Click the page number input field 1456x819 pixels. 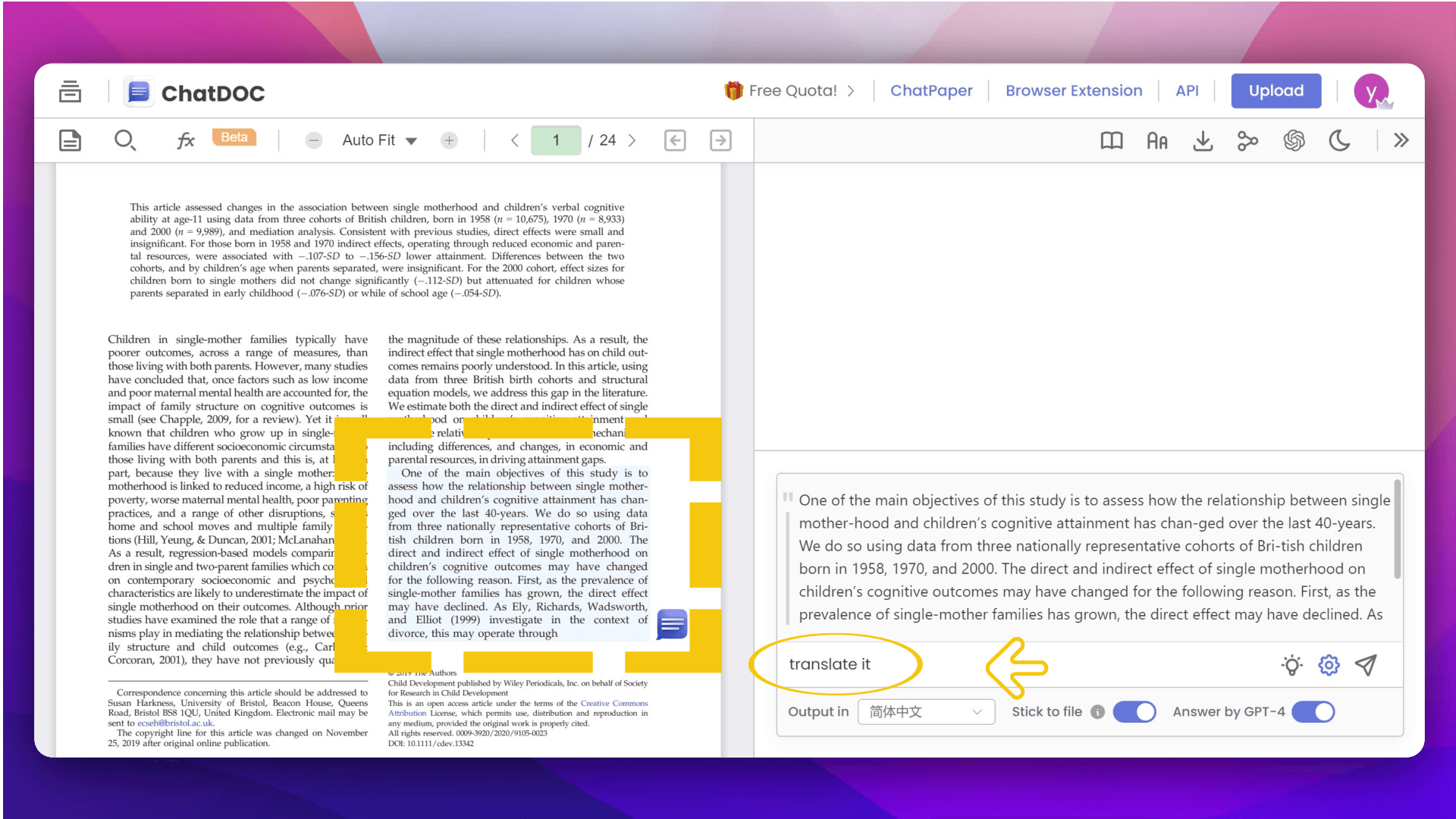556,140
